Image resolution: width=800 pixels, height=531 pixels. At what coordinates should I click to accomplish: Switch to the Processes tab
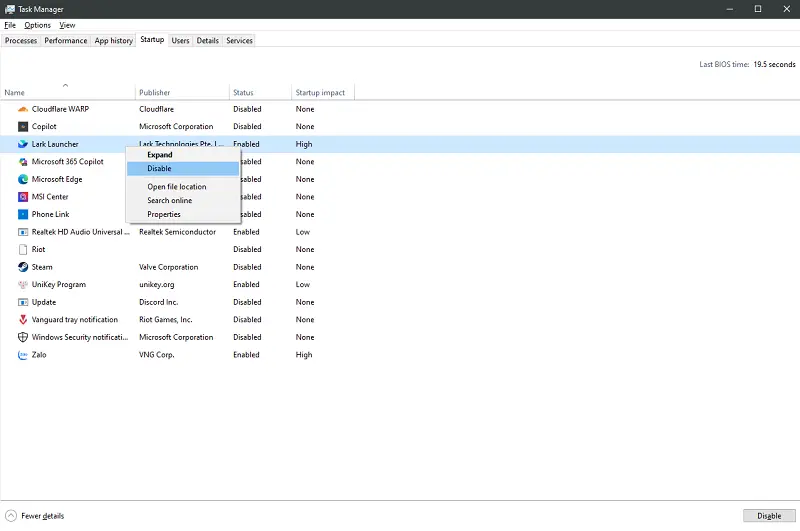21,40
